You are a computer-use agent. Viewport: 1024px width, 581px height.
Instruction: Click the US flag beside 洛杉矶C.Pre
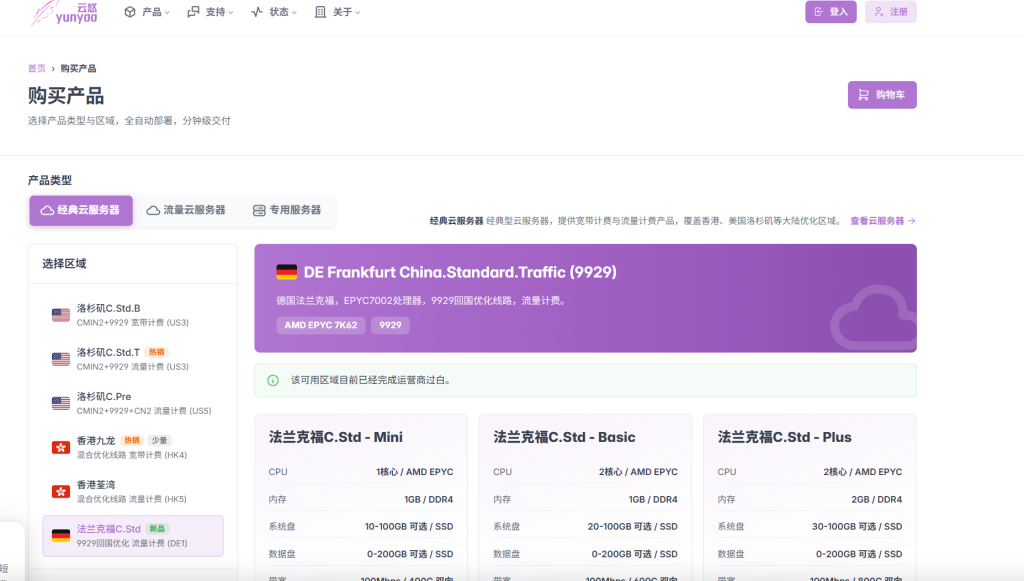point(61,403)
